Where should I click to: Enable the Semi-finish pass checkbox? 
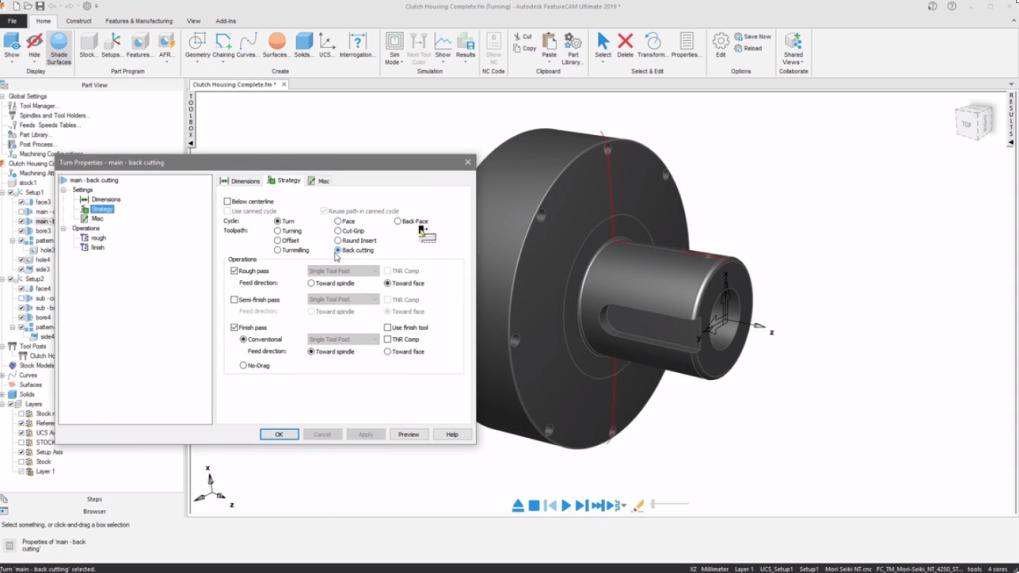click(234, 299)
